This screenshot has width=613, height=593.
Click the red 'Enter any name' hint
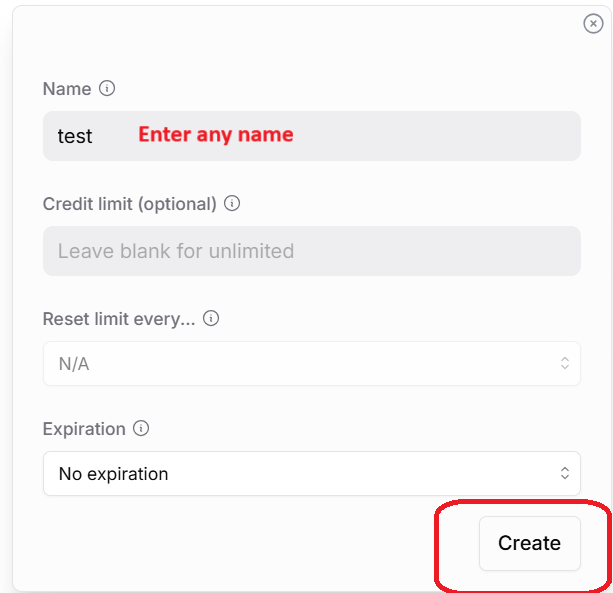click(215, 134)
